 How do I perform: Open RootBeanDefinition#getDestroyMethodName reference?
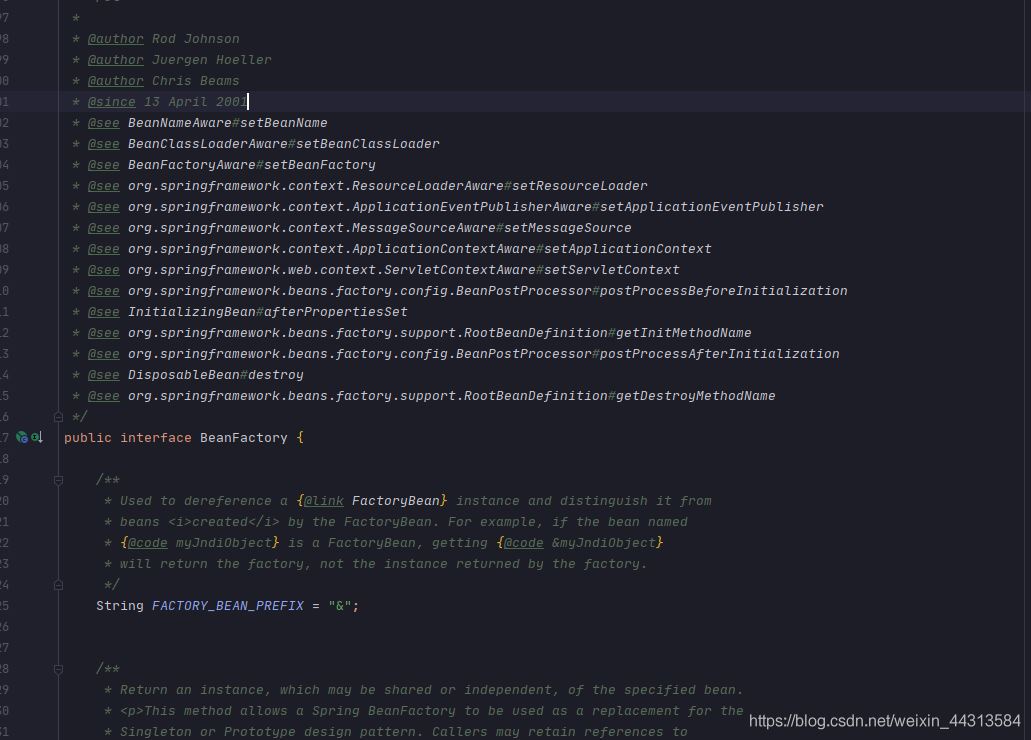pos(452,396)
